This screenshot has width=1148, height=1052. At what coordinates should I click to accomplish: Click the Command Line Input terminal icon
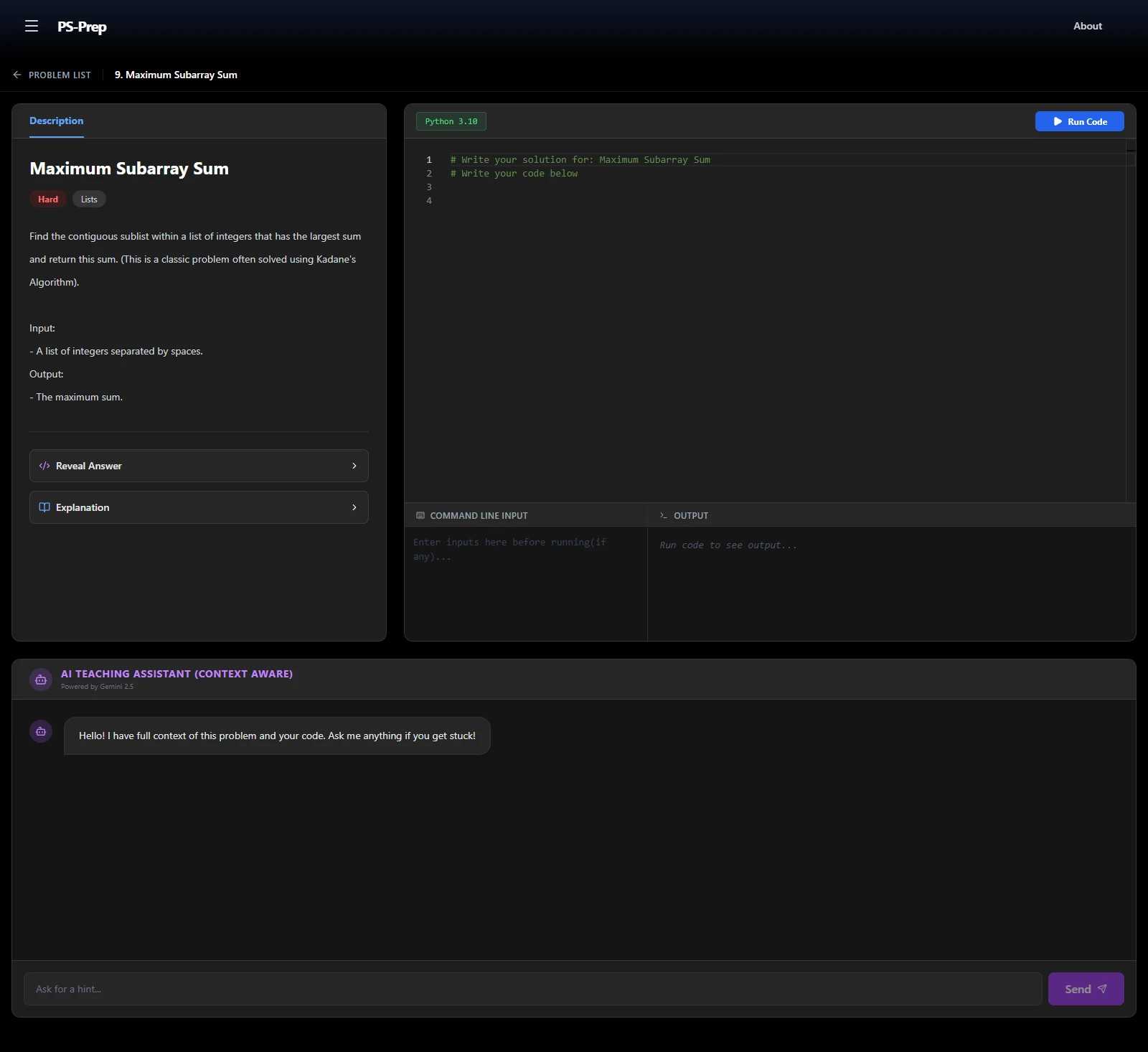pyautogui.click(x=420, y=515)
